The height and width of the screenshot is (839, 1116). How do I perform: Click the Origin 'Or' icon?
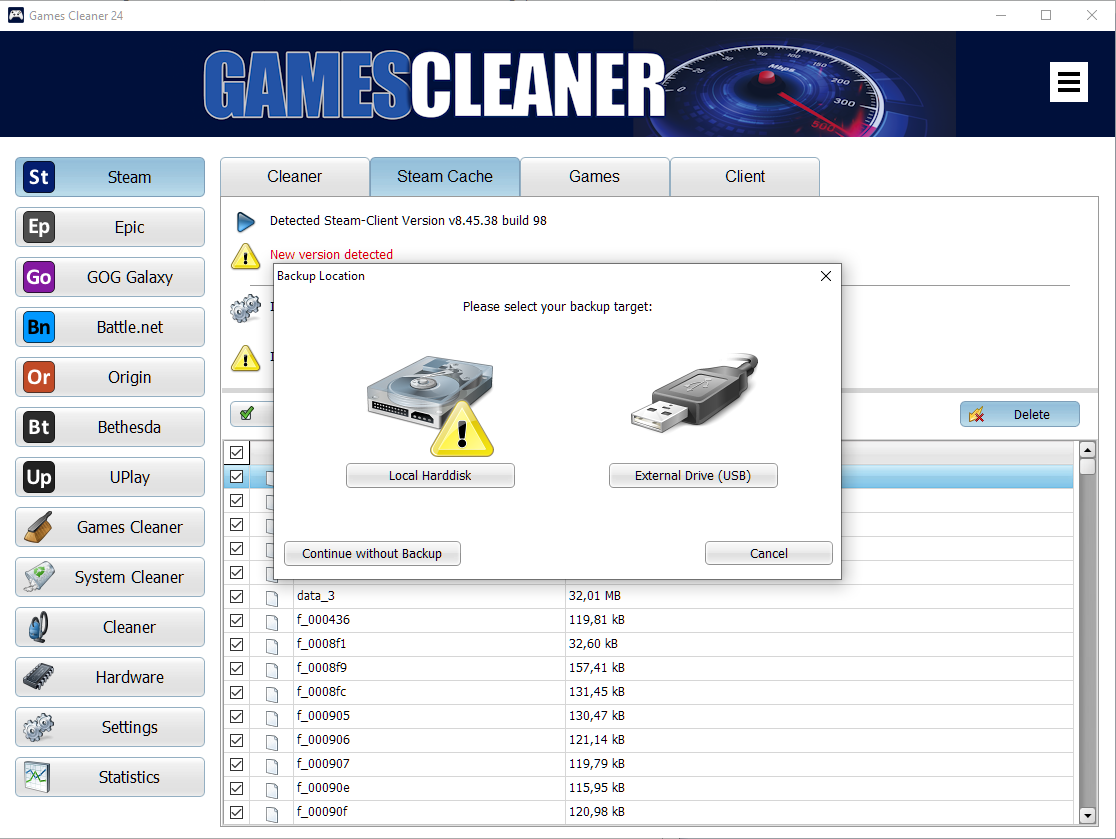click(x=38, y=377)
